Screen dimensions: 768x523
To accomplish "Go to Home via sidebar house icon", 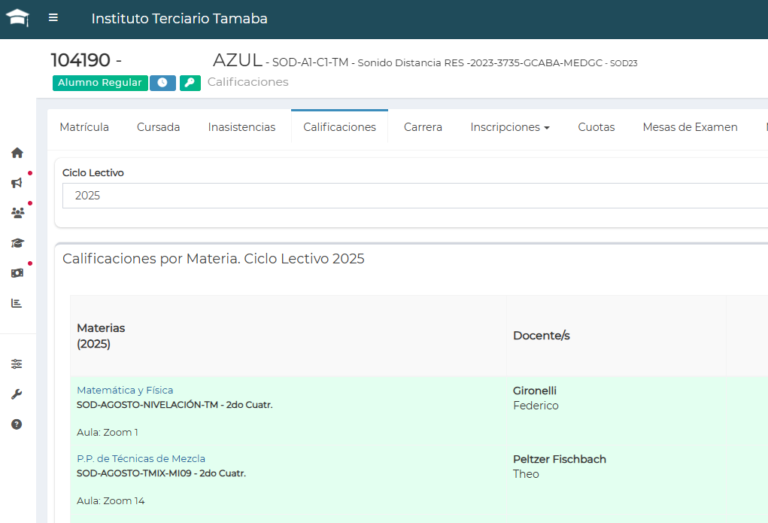I will click(x=17, y=153).
